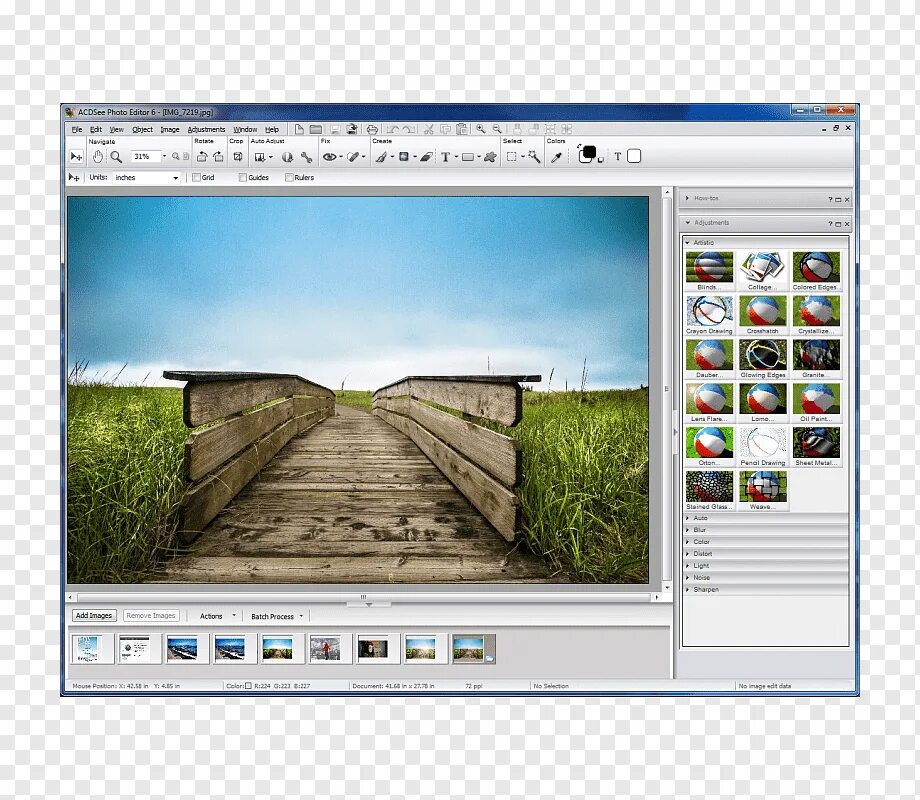Click the Zoom Out toolbar icon
920x800 pixels.
497,129
